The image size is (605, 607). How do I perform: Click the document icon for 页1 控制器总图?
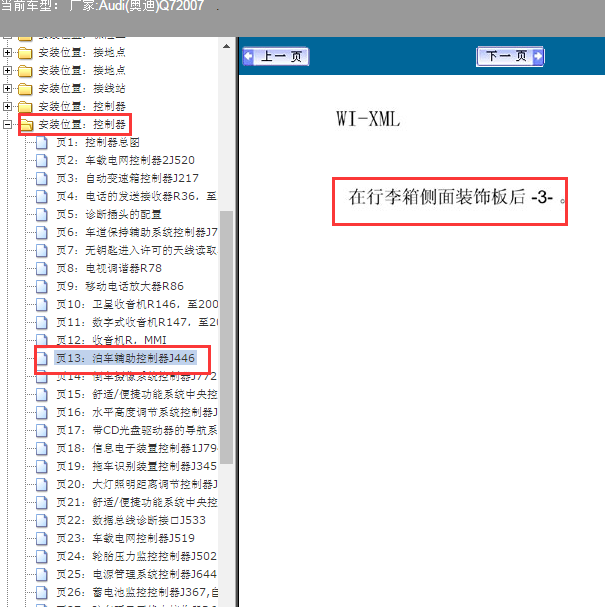pyautogui.click(x=42, y=142)
